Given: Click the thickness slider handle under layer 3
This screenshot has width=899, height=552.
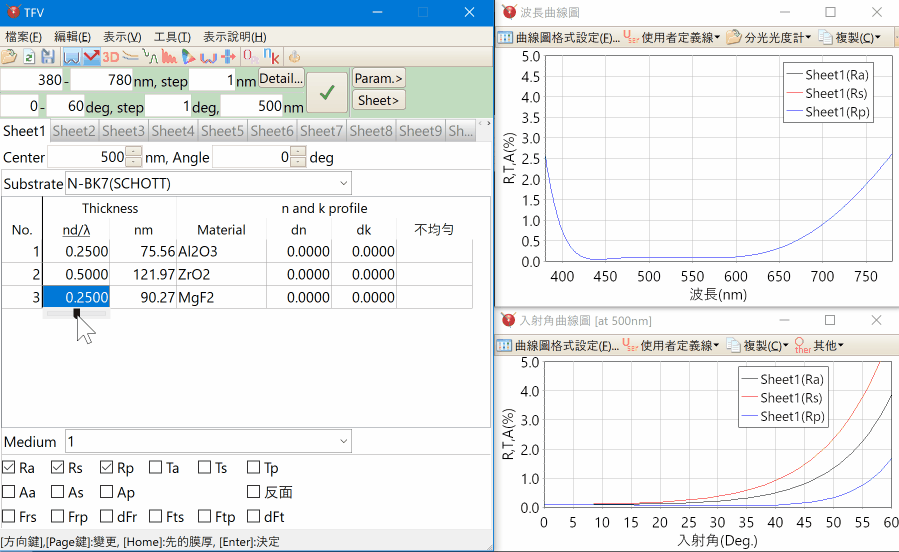Looking at the screenshot, I should pos(77,313).
